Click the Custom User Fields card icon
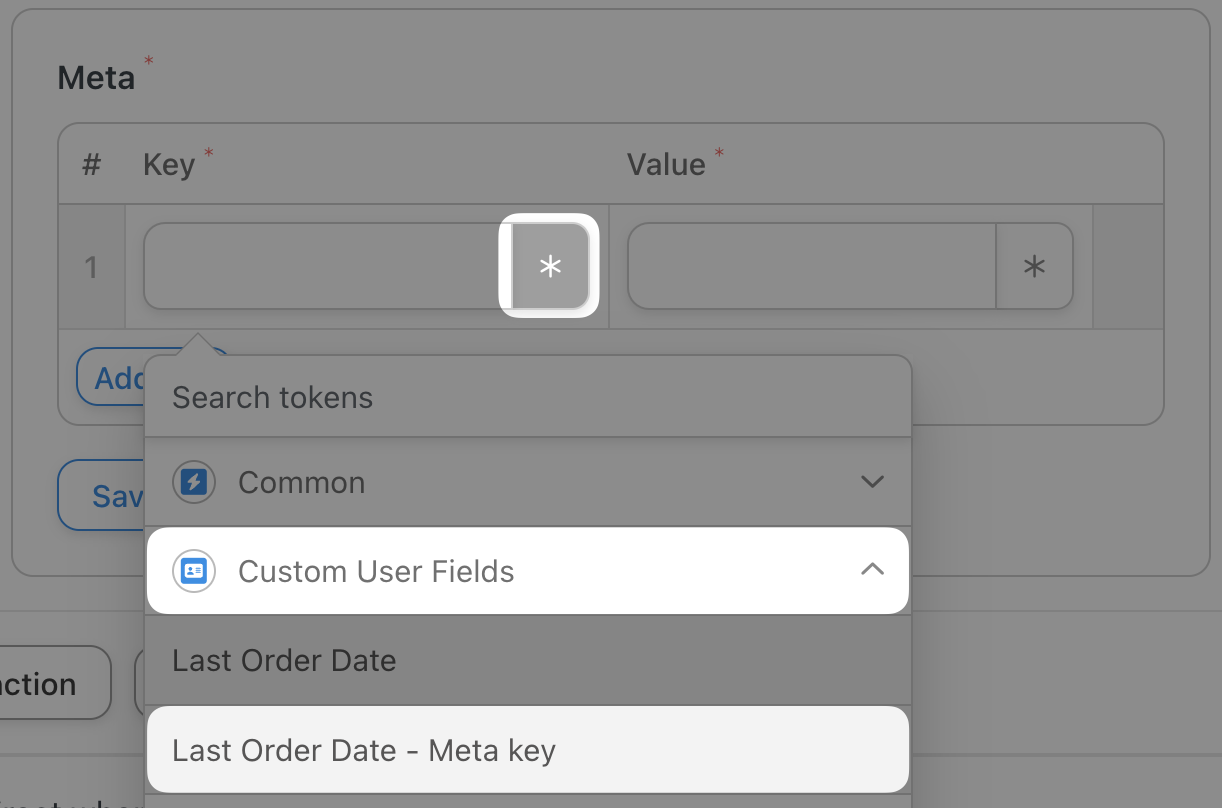Screen dimensions: 1222x808 (x=194, y=571)
